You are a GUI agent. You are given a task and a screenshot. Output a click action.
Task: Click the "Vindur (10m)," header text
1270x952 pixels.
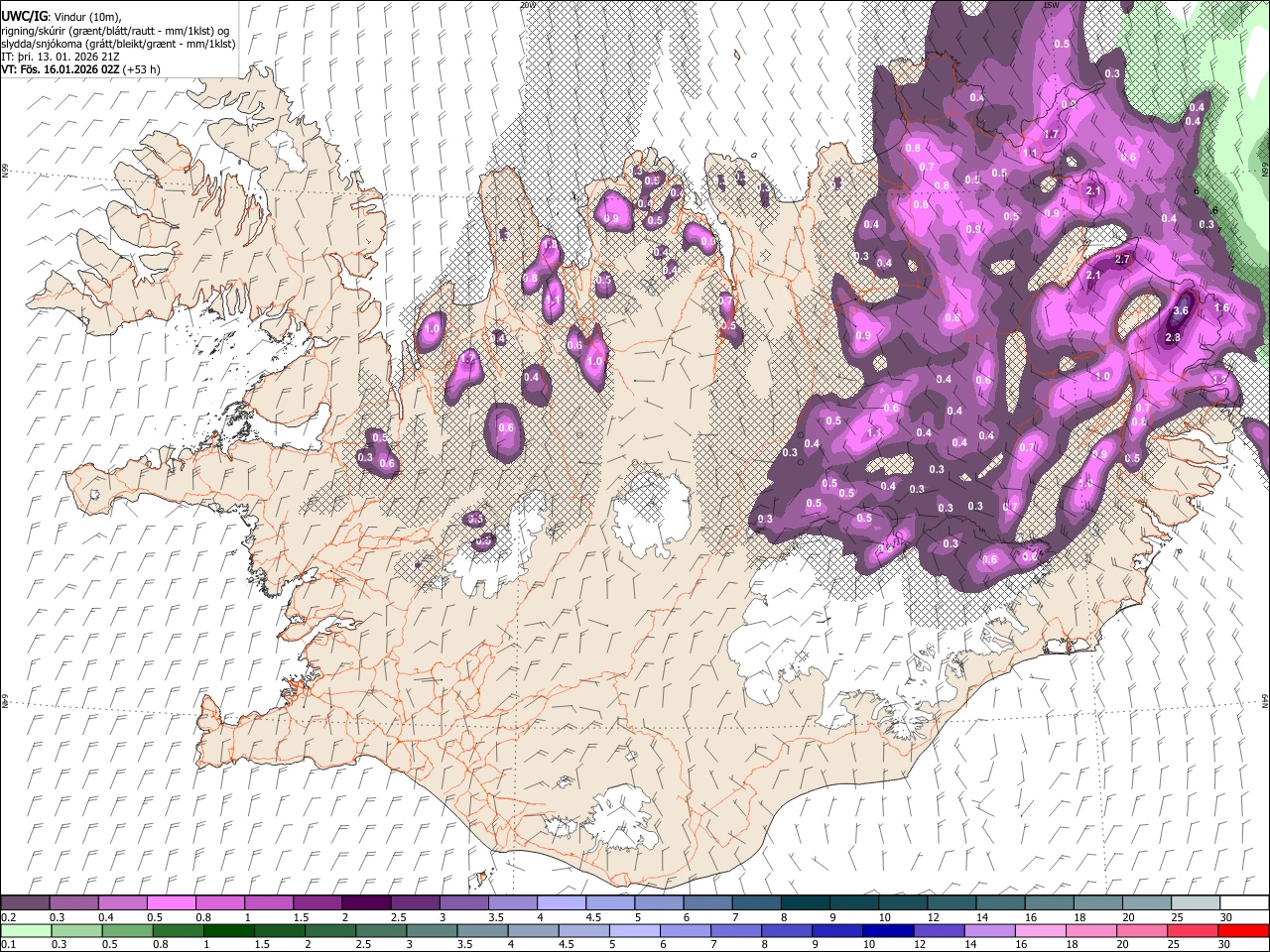86,17
